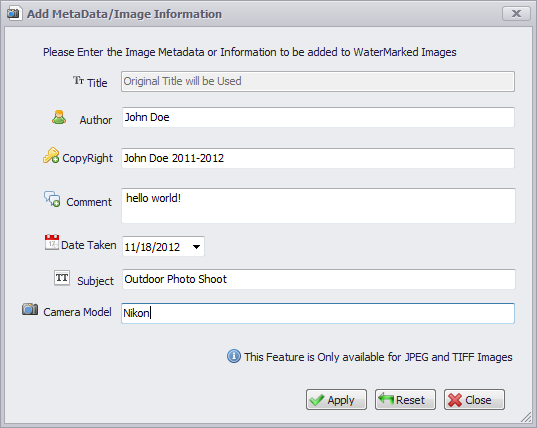Image resolution: width=537 pixels, height=428 pixels.
Task: Click the Title text icon
Action: coord(78,80)
